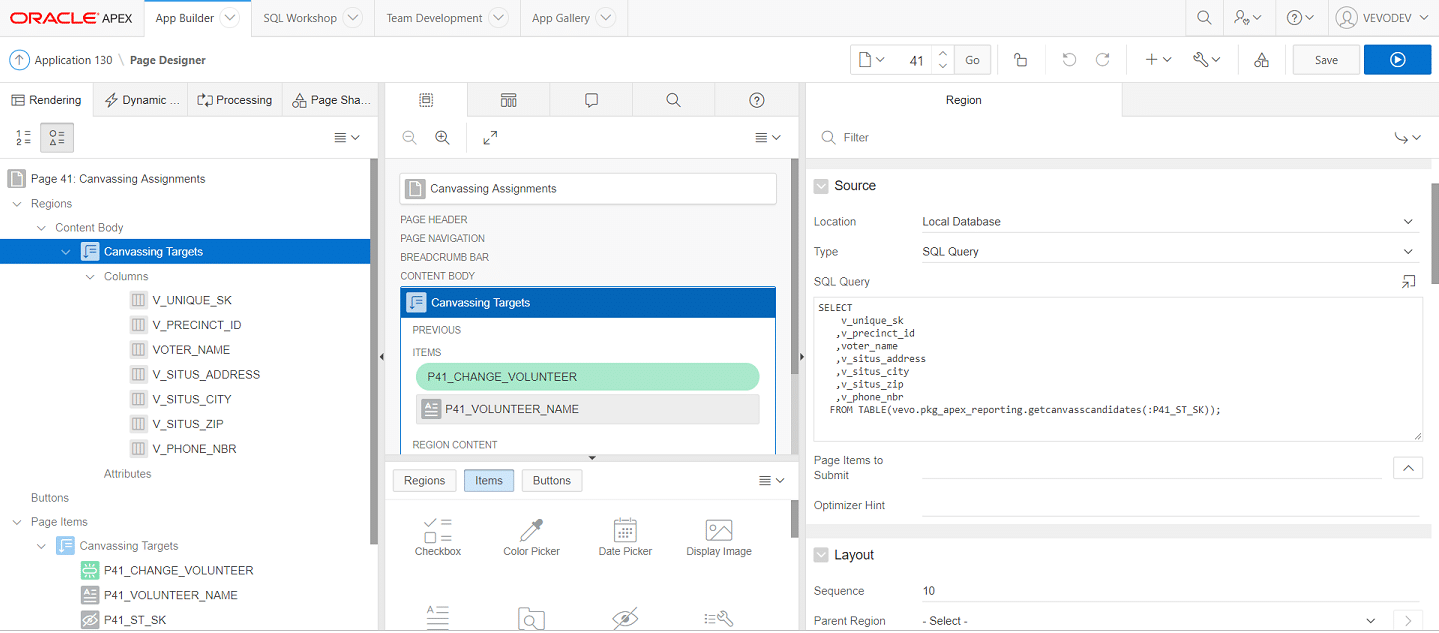Viewport: 1439px width, 633px height.
Task: Select the Help icon in the Layout pane
Action: (x=756, y=99)
